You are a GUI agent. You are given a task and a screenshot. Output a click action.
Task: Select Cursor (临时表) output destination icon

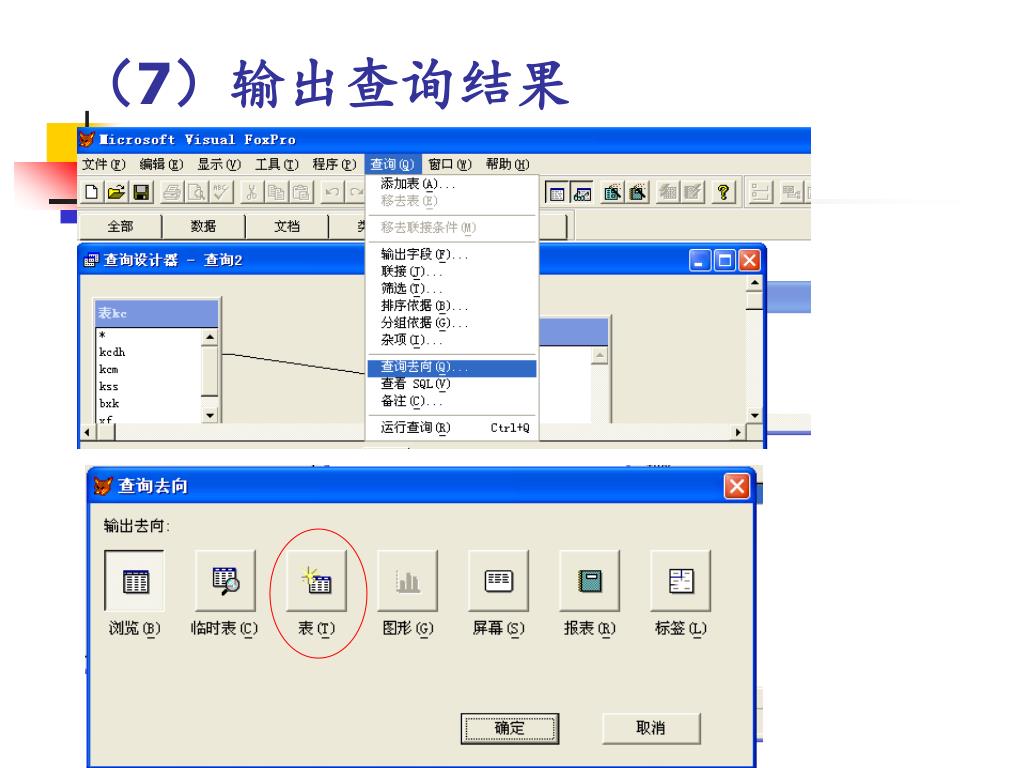(225, 581)
